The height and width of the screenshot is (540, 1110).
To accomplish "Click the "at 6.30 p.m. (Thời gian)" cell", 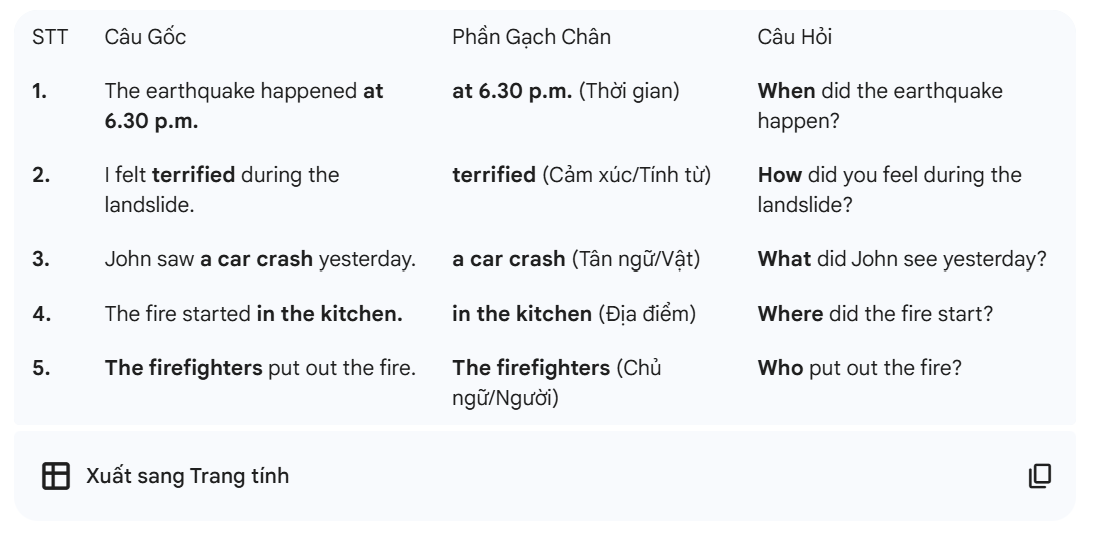I will (x=566, y=92).
